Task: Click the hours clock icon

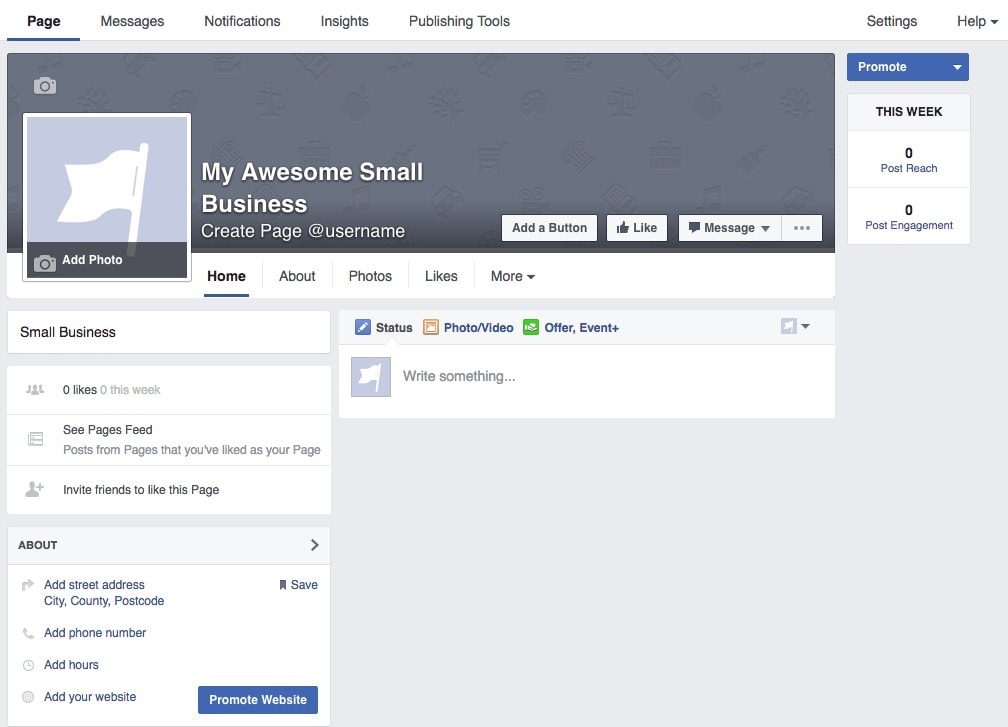Action: point(28,665)
